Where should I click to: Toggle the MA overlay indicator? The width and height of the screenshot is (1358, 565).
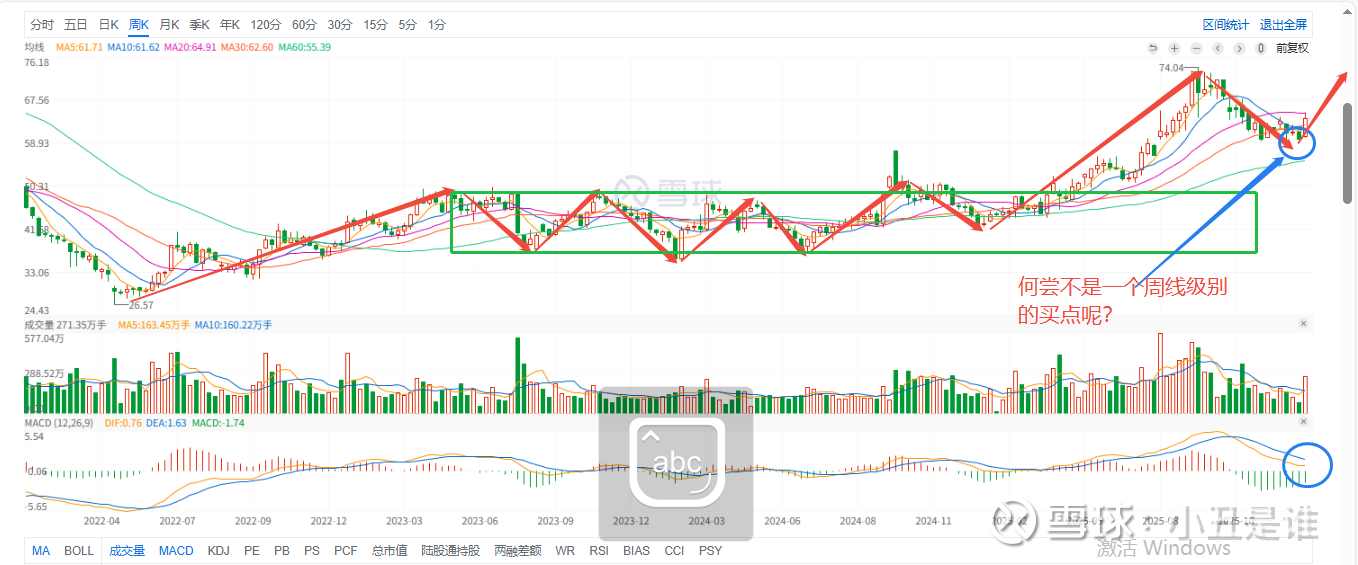click(x=41, y=550)
